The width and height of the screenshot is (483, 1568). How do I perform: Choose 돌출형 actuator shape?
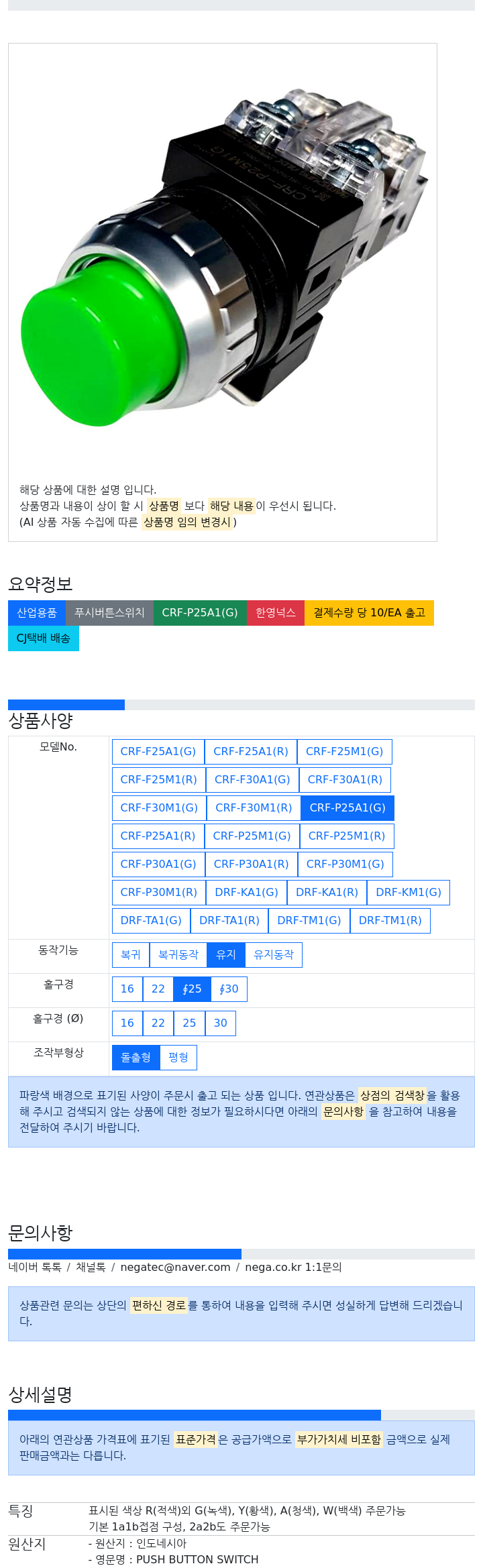click(136, 1058)
